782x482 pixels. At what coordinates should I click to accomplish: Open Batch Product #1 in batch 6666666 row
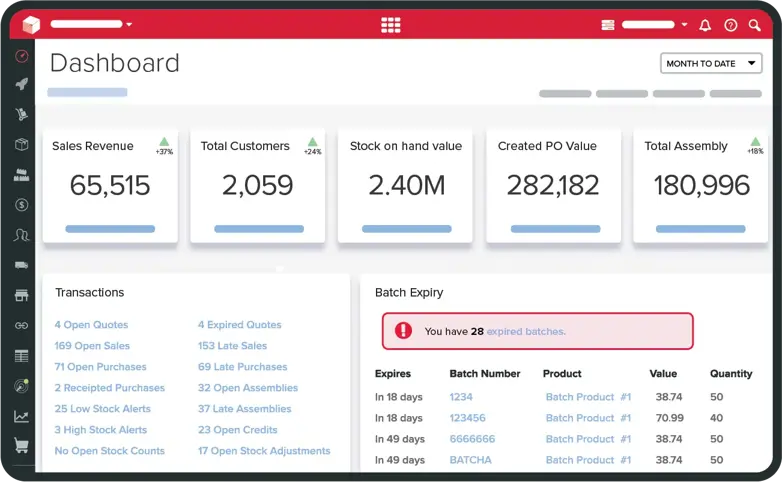point(588,439)
